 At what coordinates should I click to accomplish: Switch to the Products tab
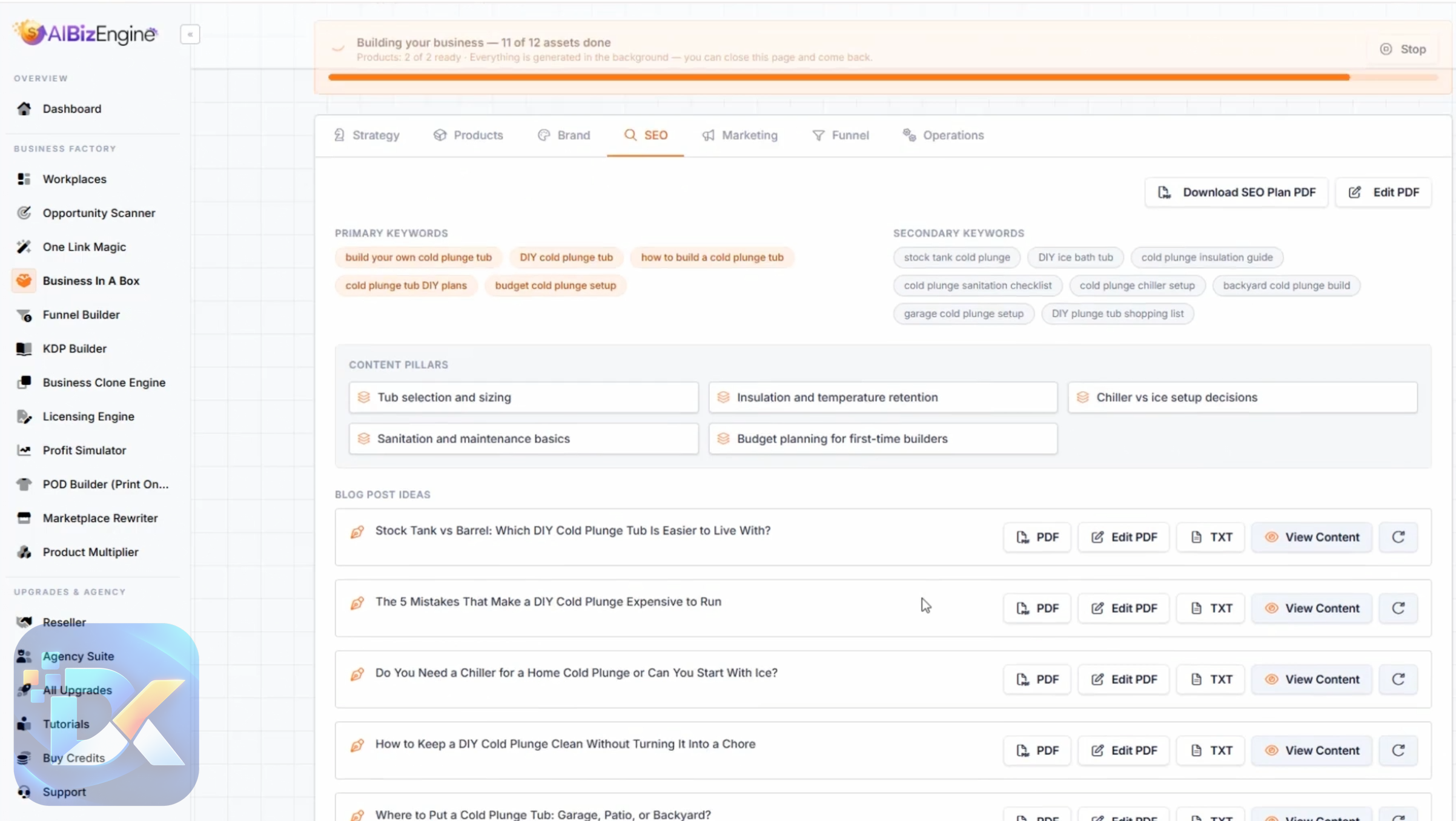click(468, 135)
